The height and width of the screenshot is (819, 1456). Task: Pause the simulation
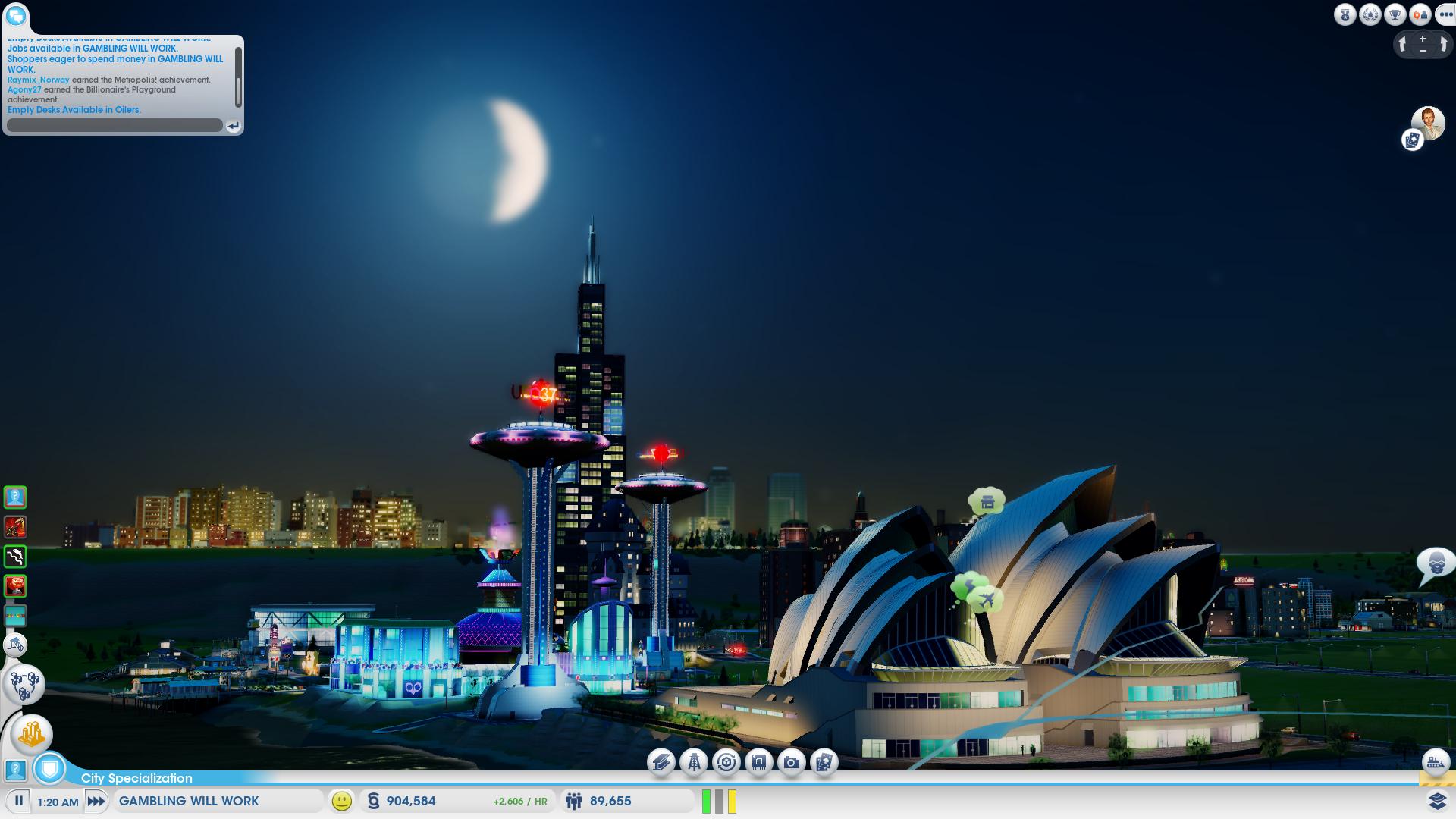(18, 801)
